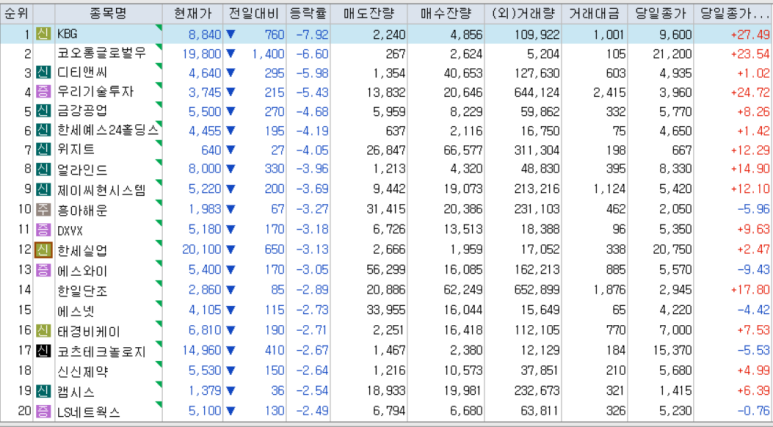Screen dimensions: 773x427
Task: Select stock name 캠시스
Action: [76, 392]
